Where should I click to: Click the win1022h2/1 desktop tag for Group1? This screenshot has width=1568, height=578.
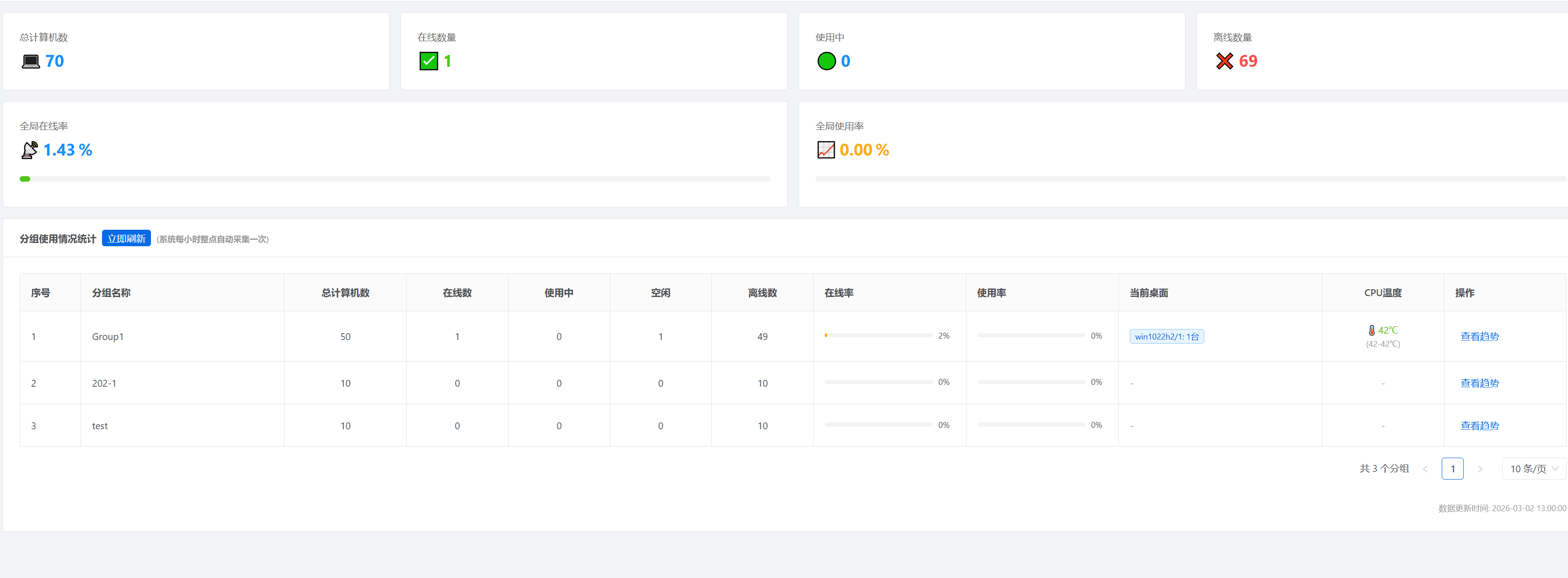click(x=1167, y=335)
